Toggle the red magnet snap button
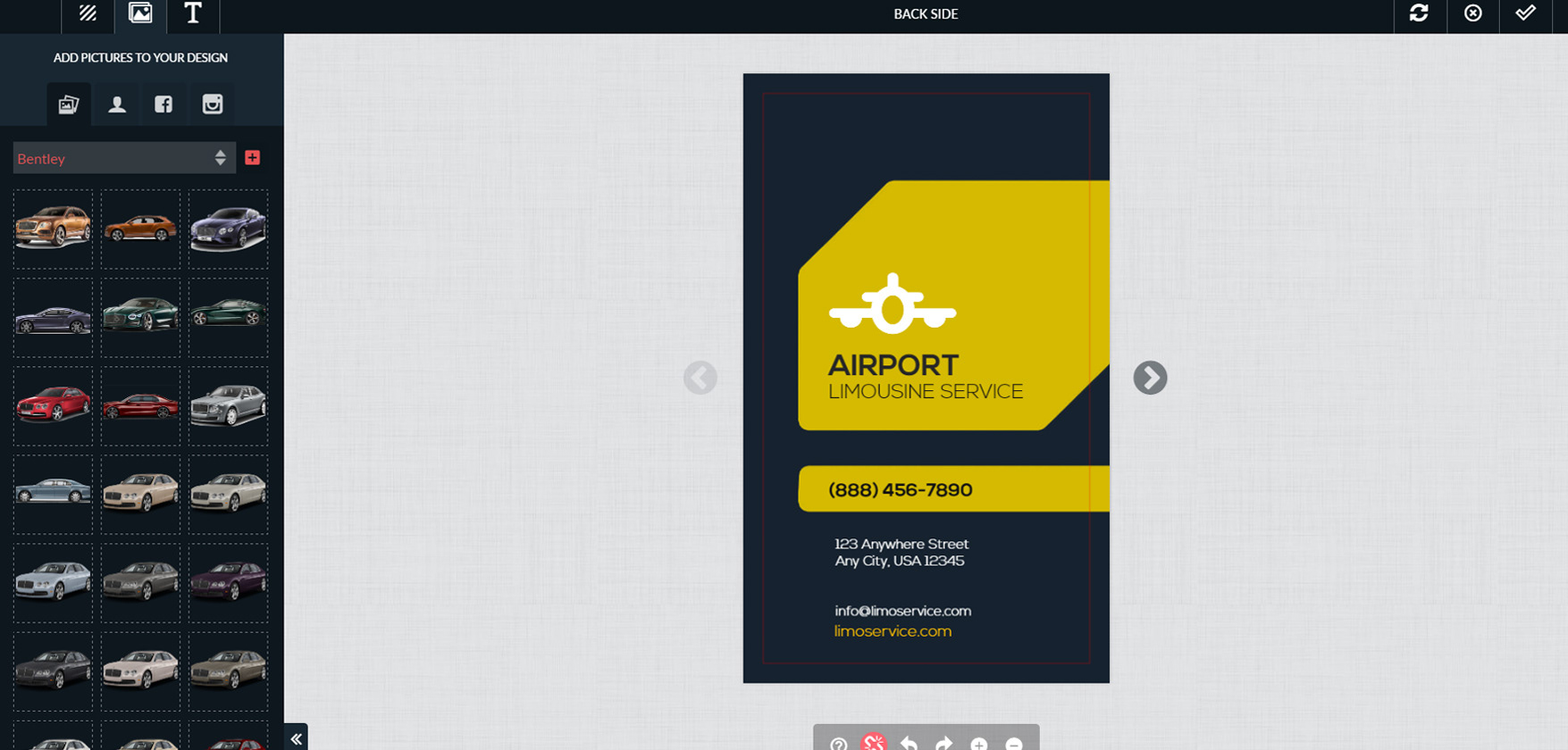Screen dimensions: 1568x750 [x=874, y=743]
